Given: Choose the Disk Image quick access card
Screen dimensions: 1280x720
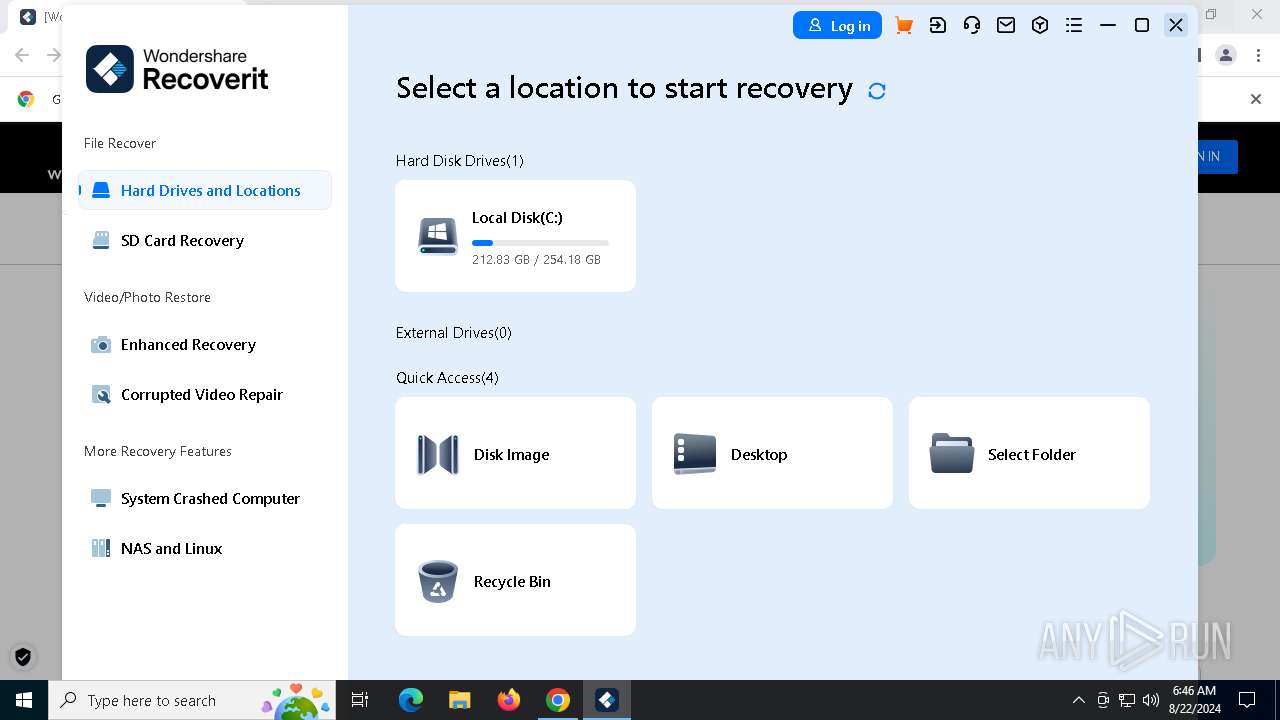Looking at the screenshot, I should pos(515,453).
